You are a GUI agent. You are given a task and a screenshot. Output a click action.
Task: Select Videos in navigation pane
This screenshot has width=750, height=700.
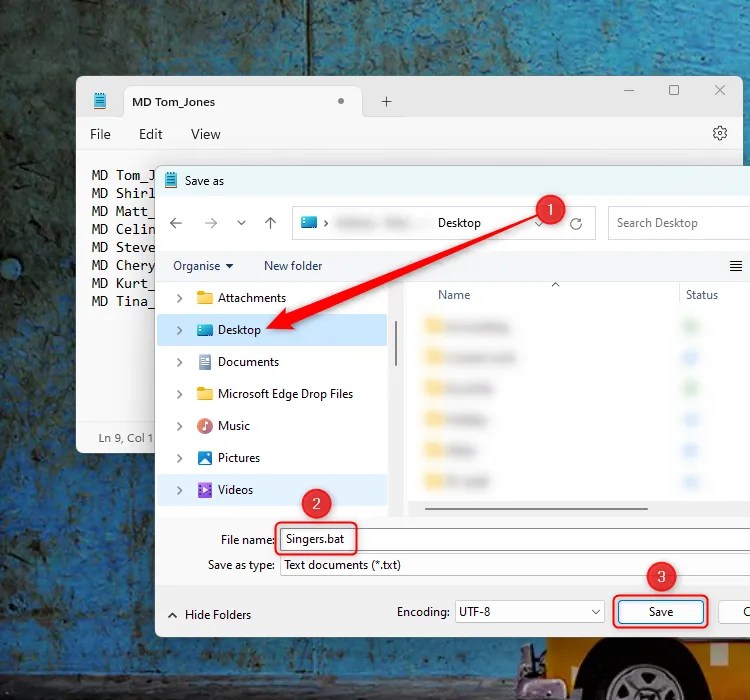(x=272, y=490)
